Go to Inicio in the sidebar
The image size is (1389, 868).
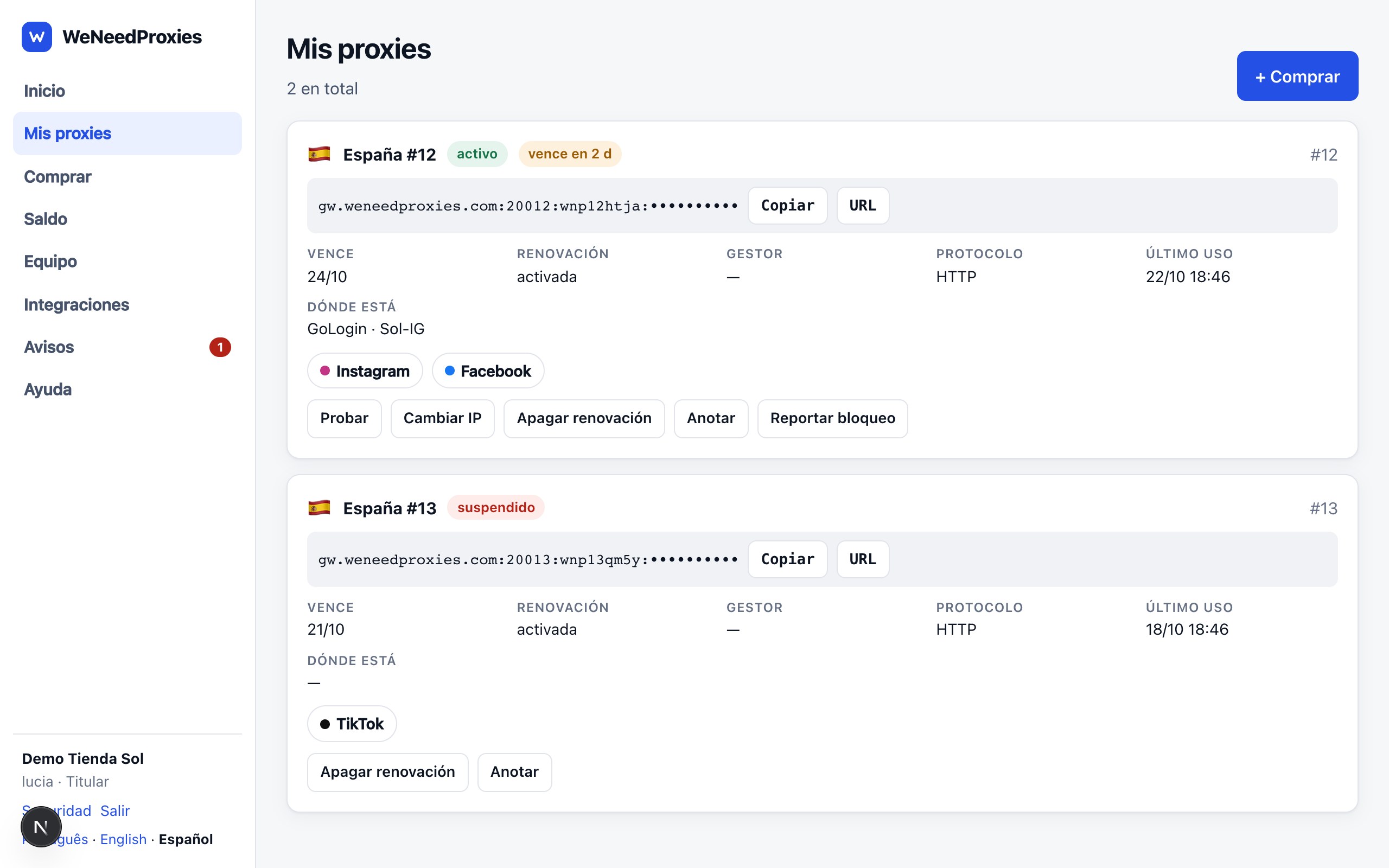click(x=128, y=91)
